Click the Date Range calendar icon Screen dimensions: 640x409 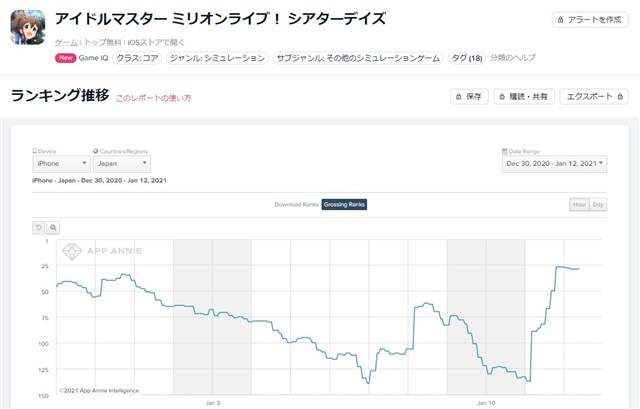pyautogui.click(x=504, y=151)
